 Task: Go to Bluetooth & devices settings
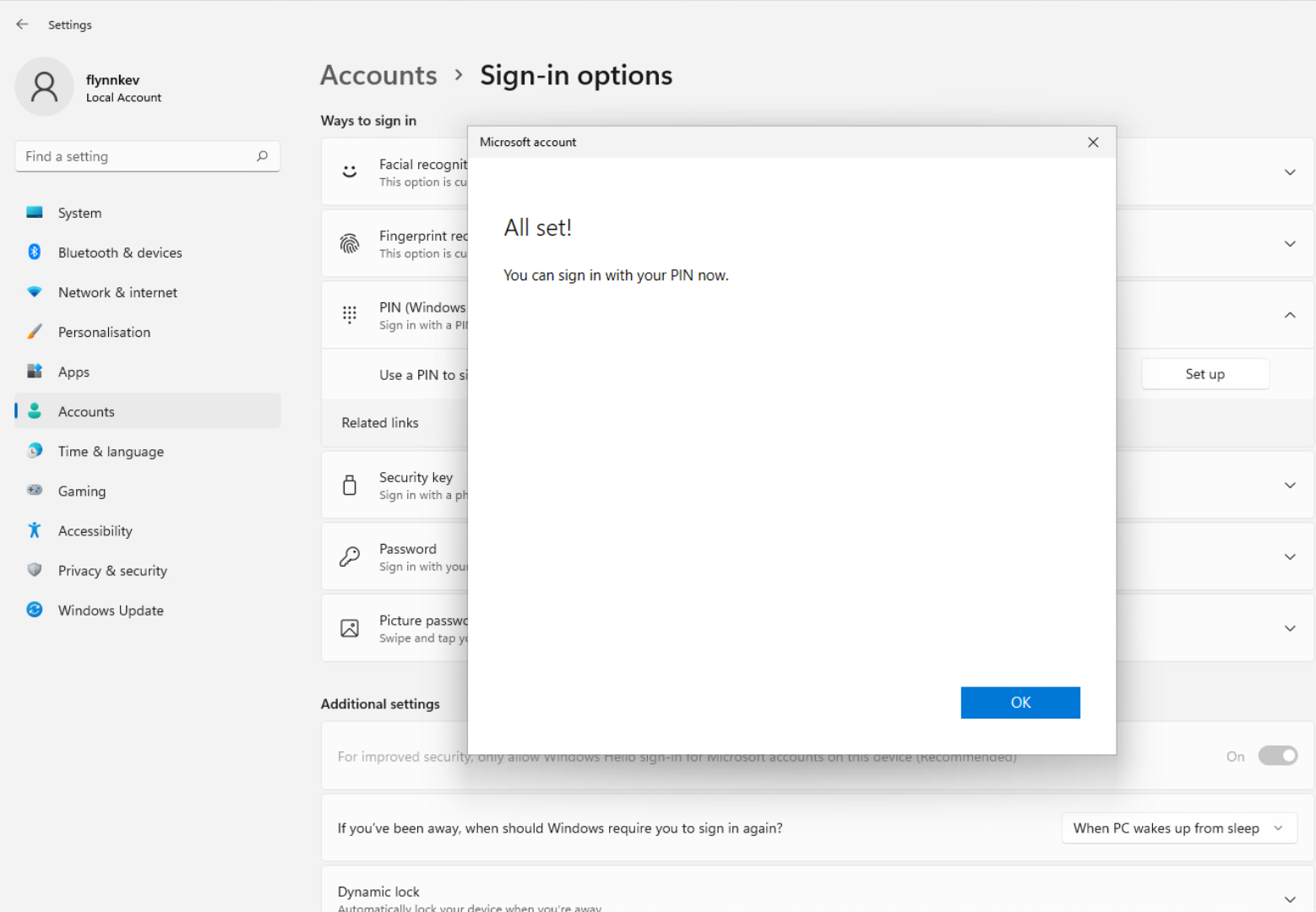click(x=120, y=252)
